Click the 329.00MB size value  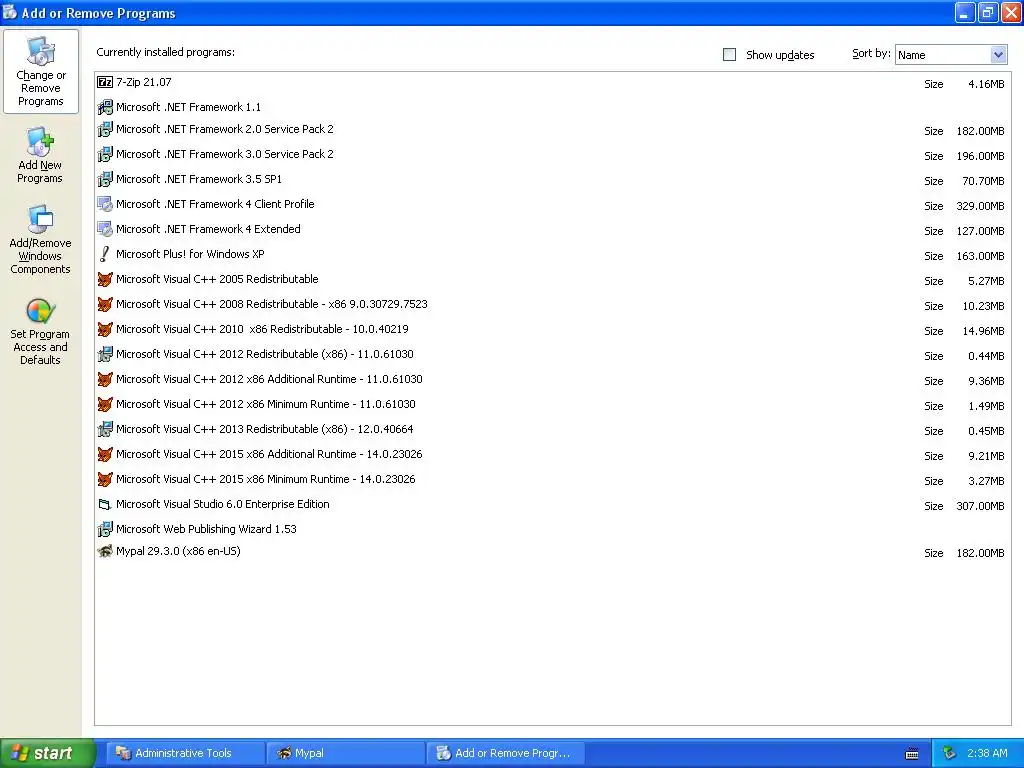point(980,206)
